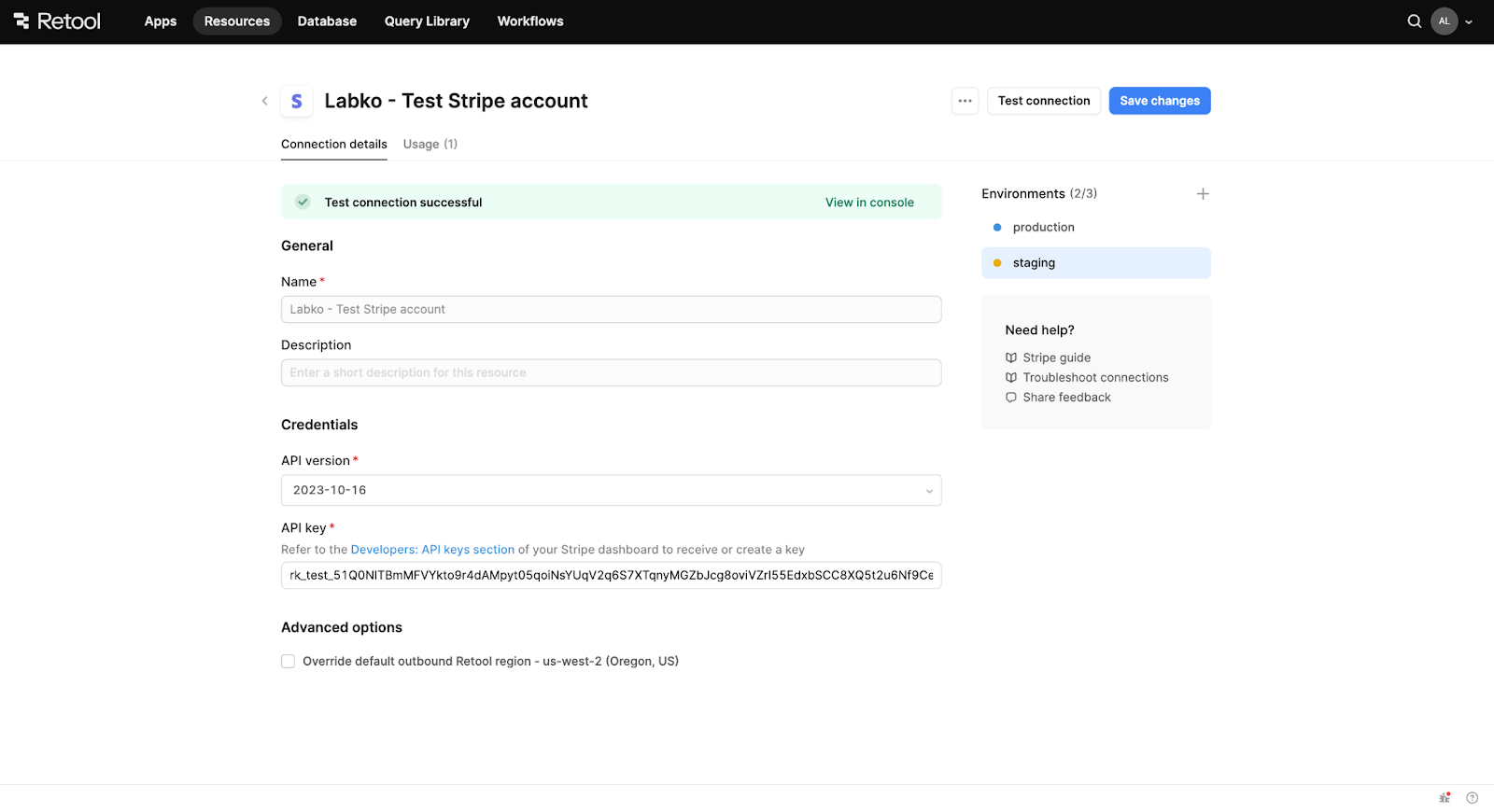Expand the account dropdown chevron
Viewport: 1494px width, 812px height.
click(x=1469, y=21)
